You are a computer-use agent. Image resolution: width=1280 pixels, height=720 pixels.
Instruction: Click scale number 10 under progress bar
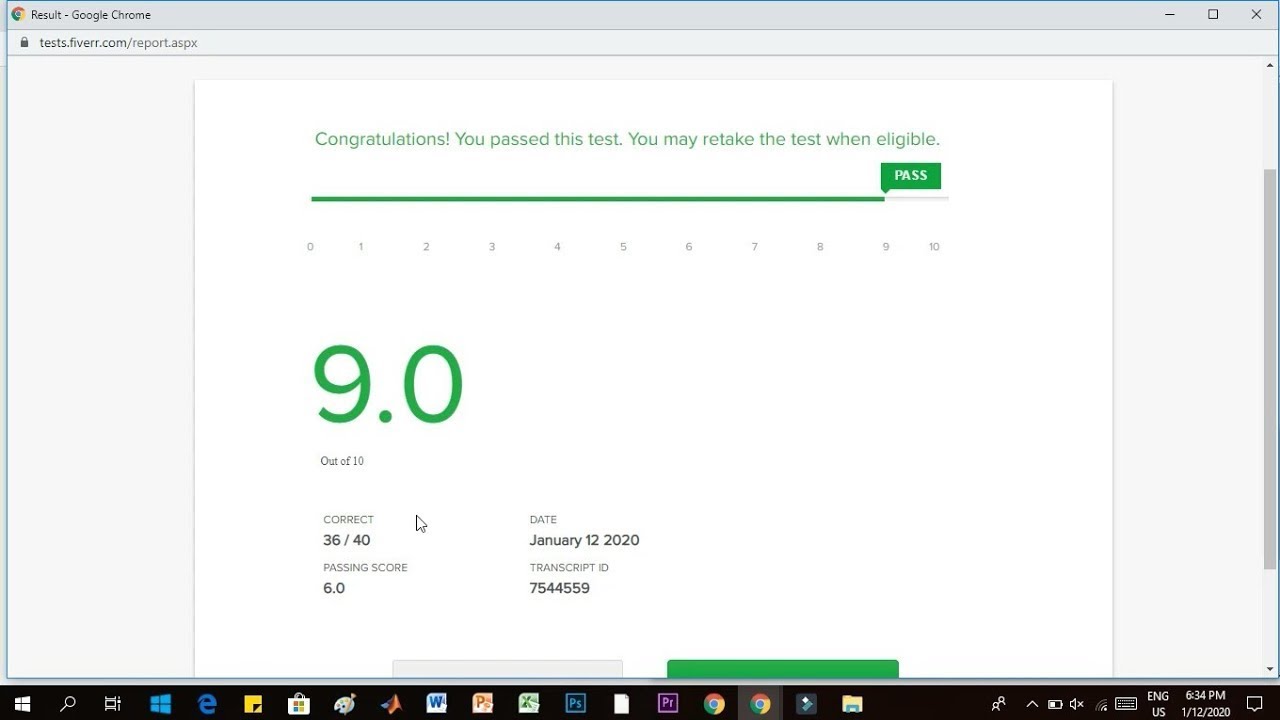point(934,247)
